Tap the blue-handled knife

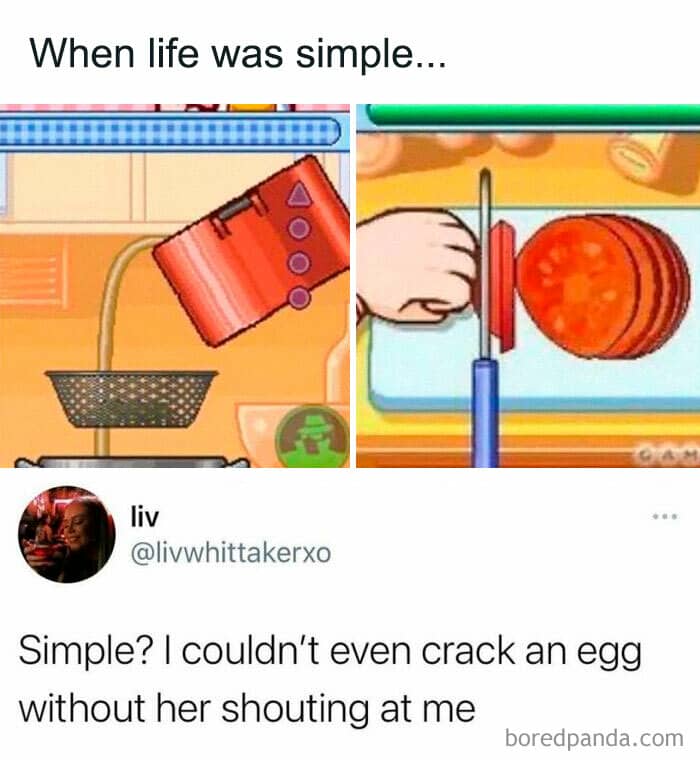(486, 317)
